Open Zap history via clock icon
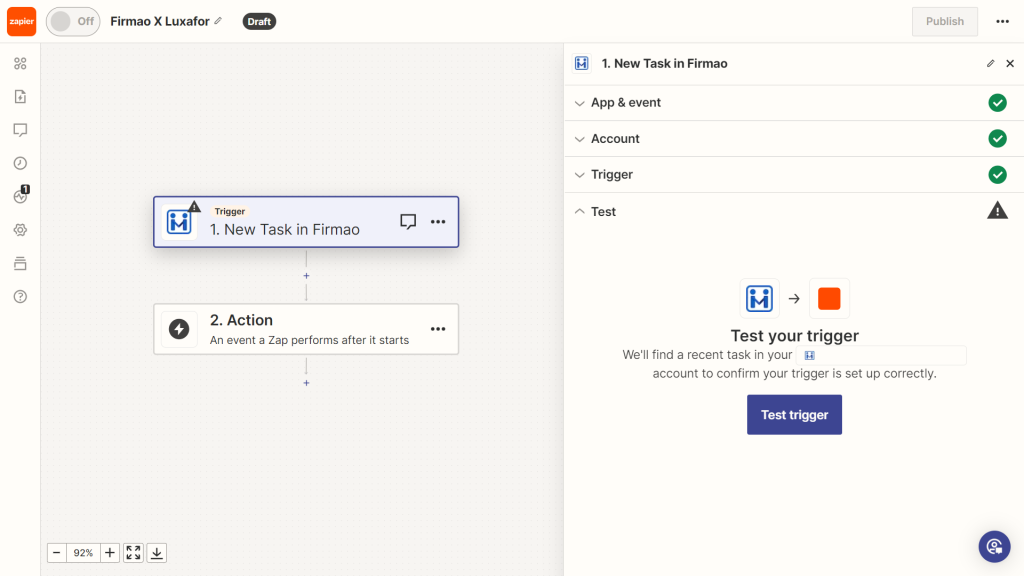1024x576 pixels. point(20,163)
